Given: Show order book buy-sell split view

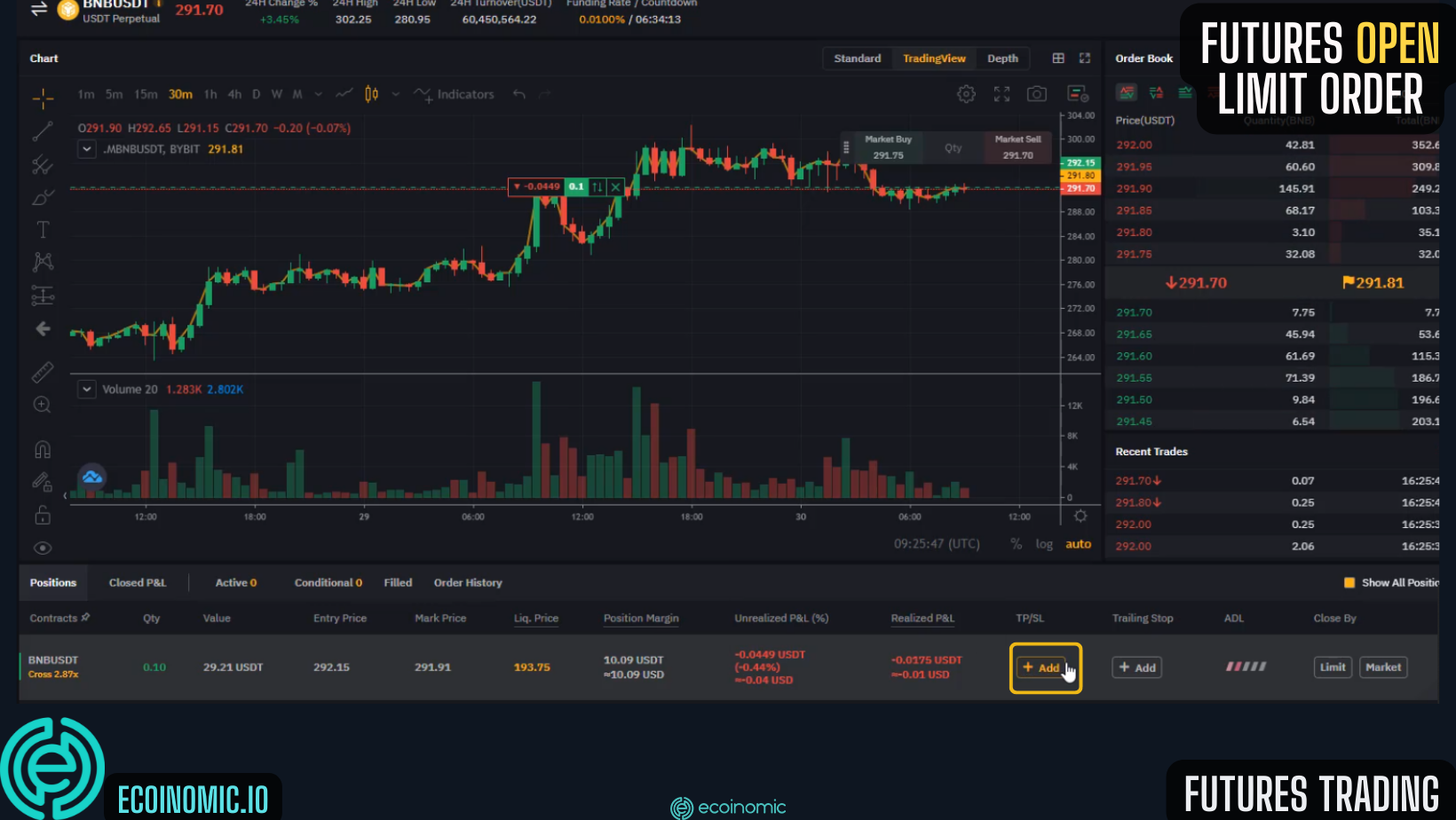Looking at the screenshot, I should click(1156, 92).
